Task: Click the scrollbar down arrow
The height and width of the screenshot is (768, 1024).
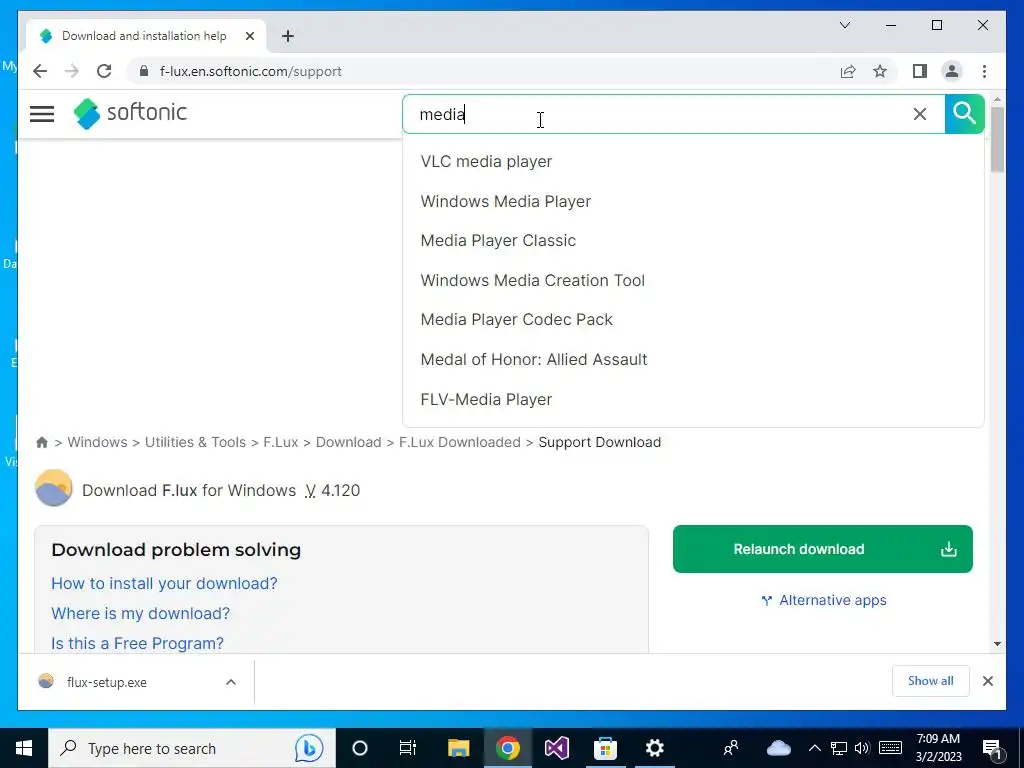Action: [x=997, y=644]
